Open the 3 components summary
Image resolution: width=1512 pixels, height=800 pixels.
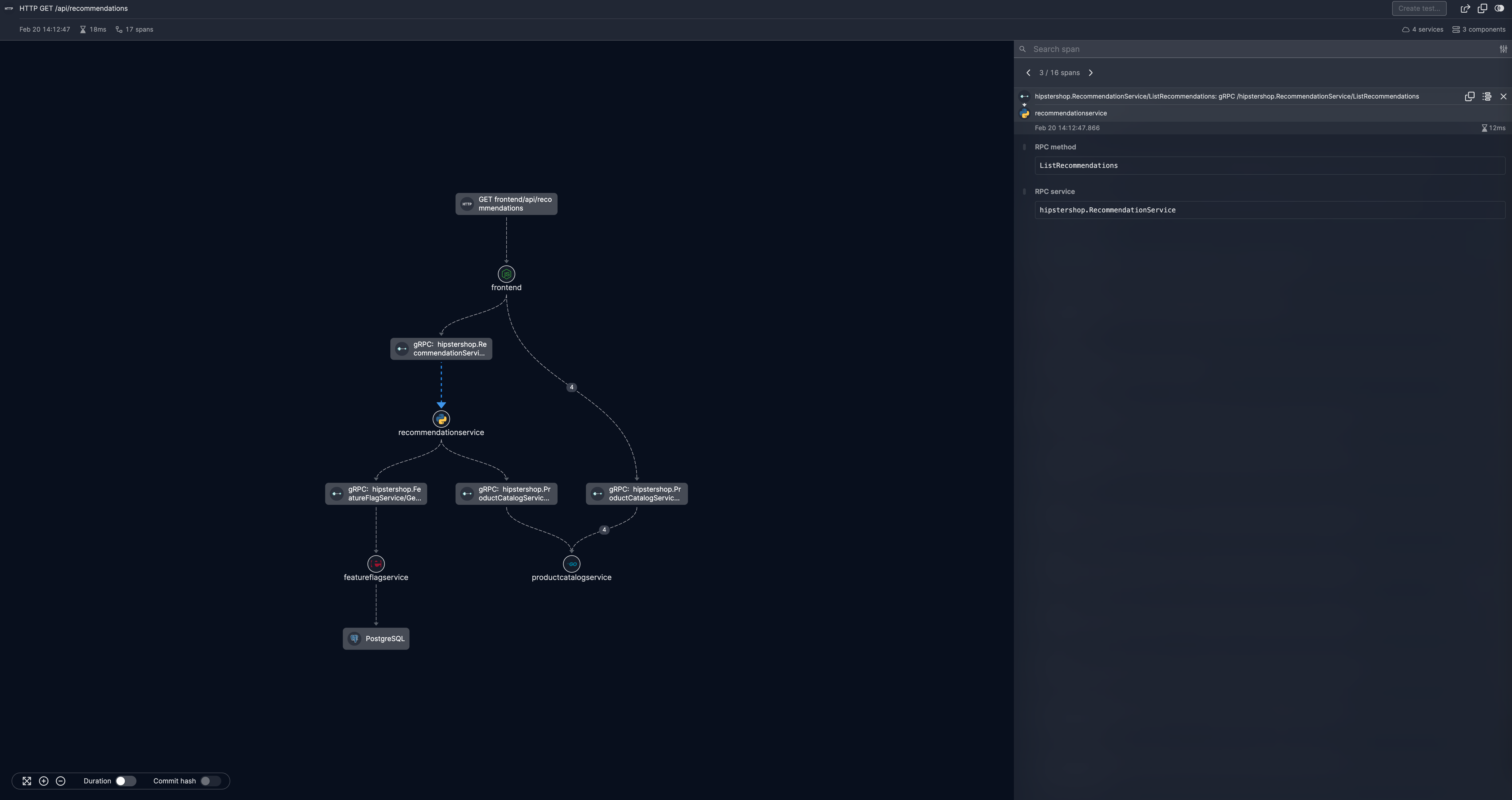coord(1479,29)
